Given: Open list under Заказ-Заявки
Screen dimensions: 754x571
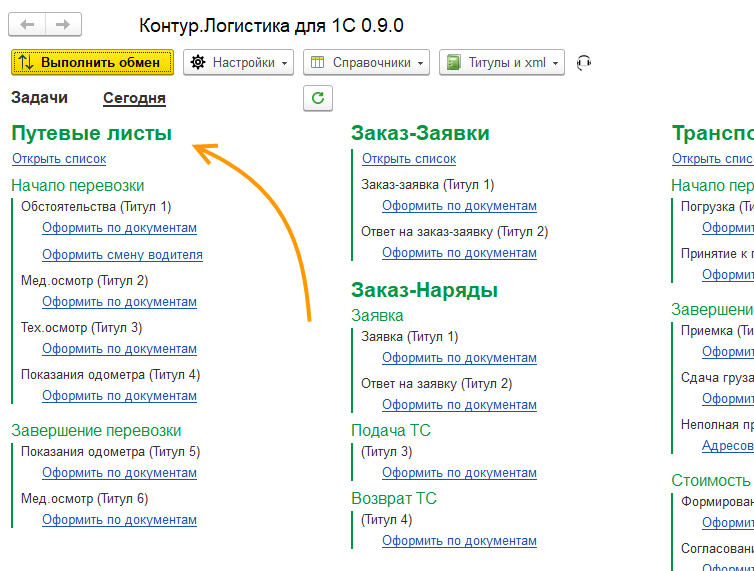Looking at the screenshot, I should [x=409, y=159].
